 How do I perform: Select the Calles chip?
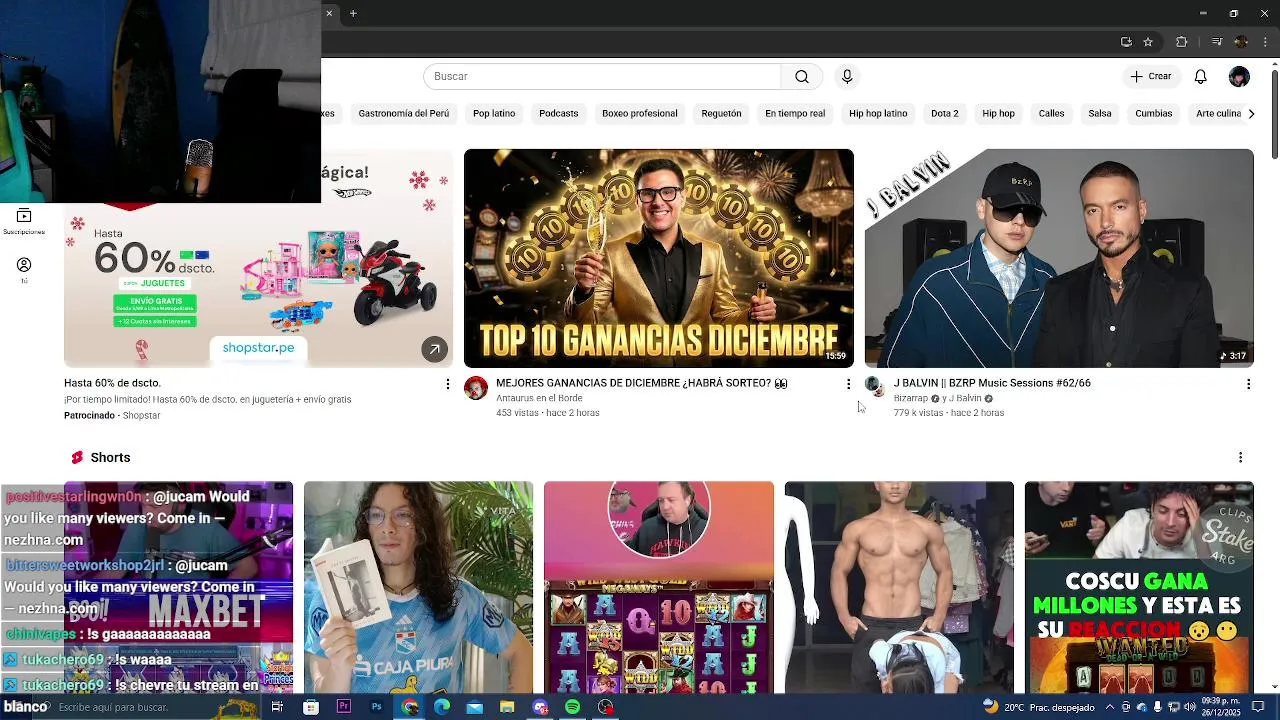[x=1051, y=114]
